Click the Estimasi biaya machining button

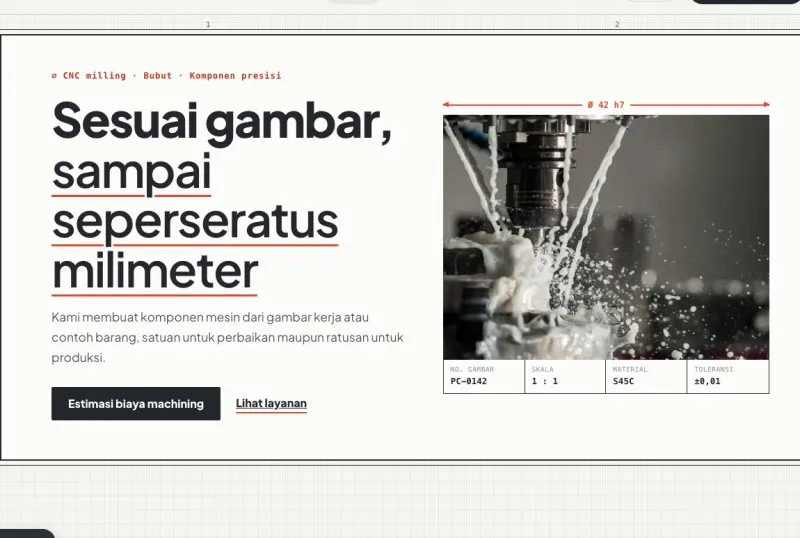click(136, 404)
